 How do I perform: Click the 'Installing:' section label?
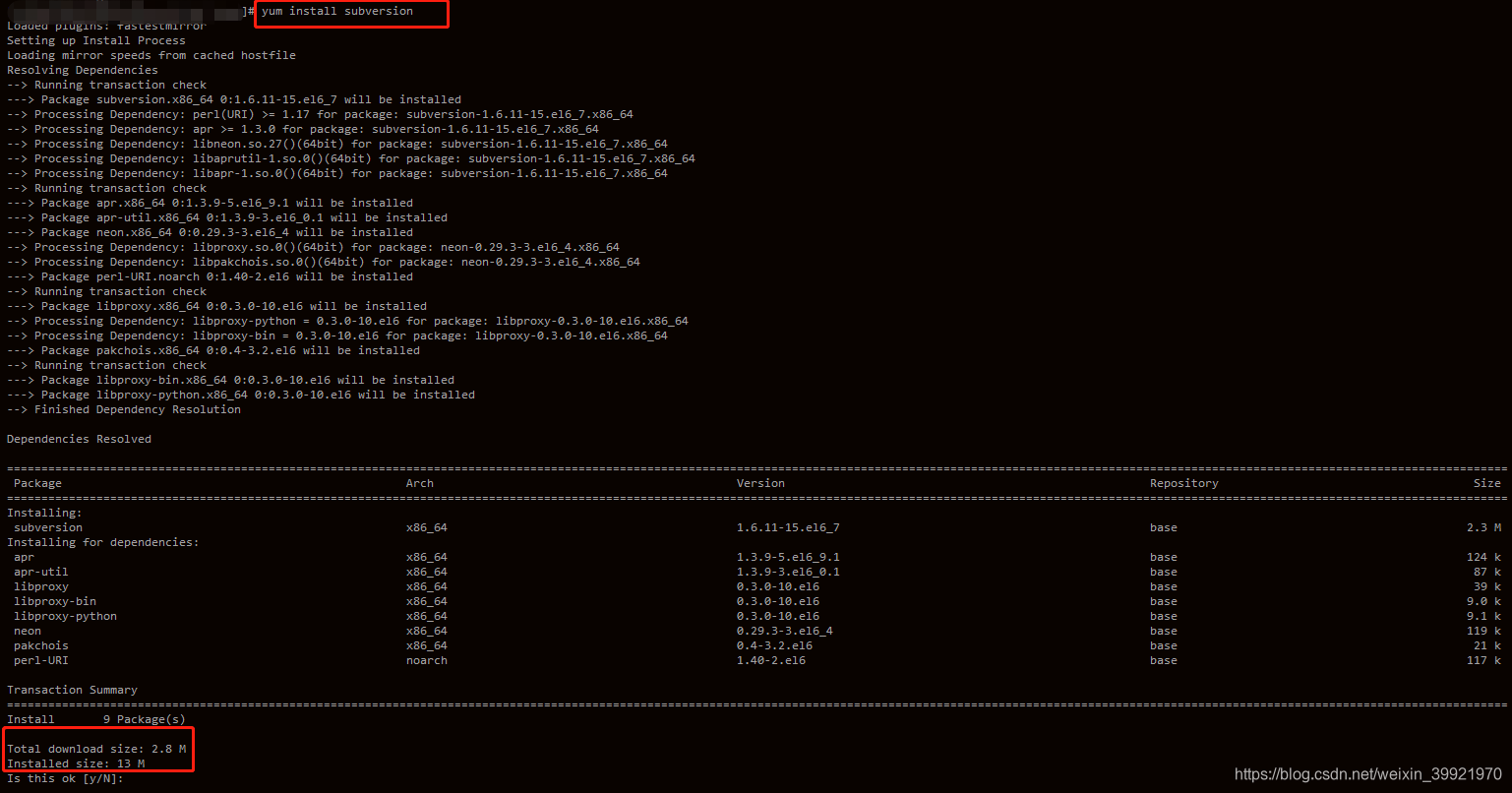tap(44, 513)
